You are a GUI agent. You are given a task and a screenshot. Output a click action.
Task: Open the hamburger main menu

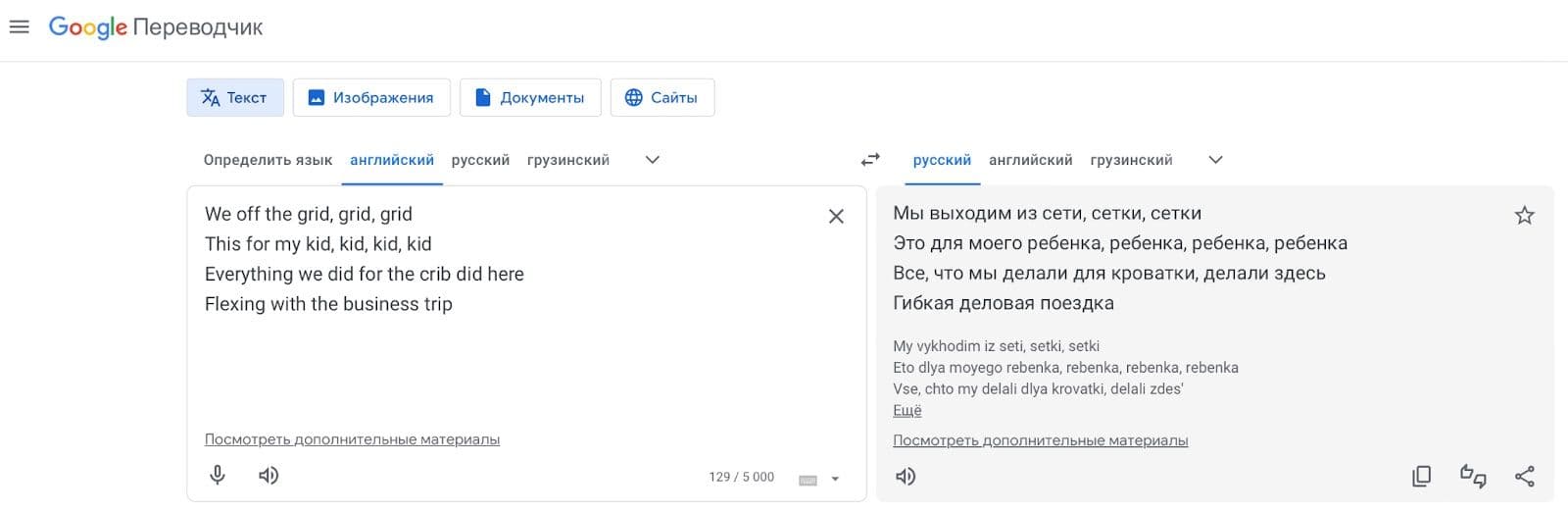pos(19,27)
